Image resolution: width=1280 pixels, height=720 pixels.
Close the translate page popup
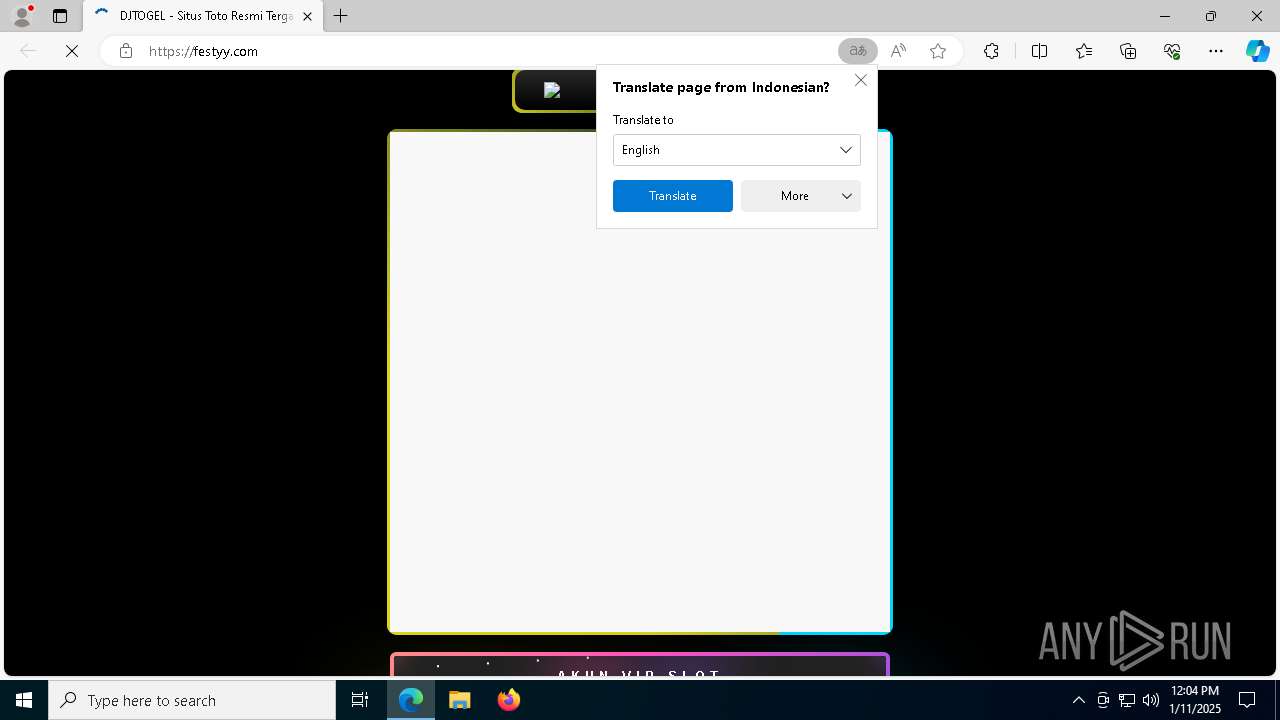pyautogui.click(x=861, y=80)
